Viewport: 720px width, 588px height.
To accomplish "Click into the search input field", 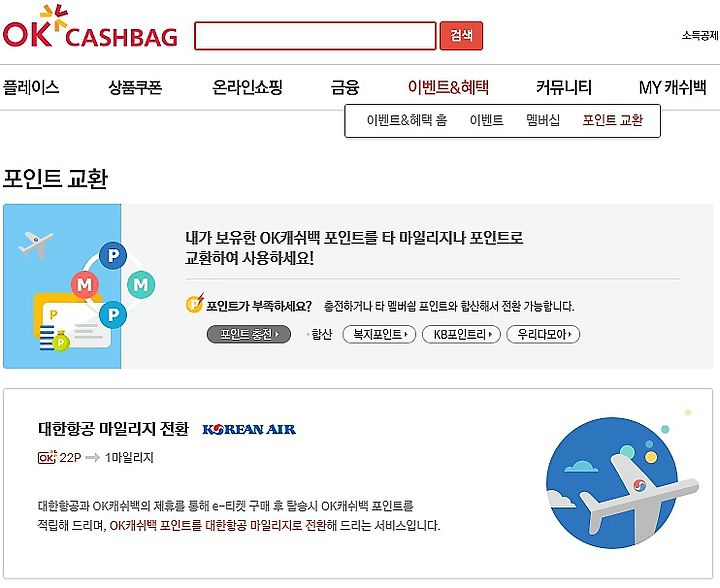I will (315, 35).
